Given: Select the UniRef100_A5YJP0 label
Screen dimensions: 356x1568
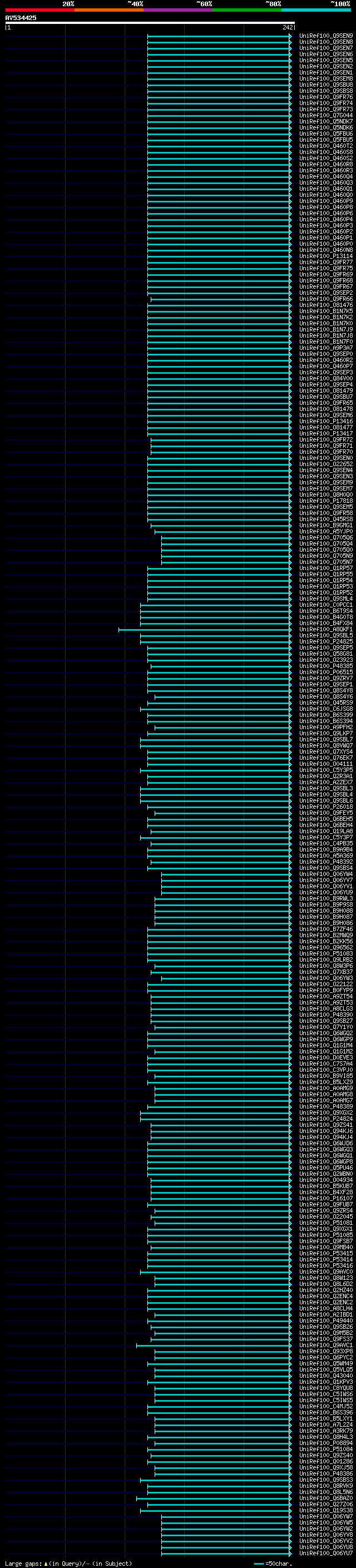Looking at the screenshot, I should tap(326, 532).
